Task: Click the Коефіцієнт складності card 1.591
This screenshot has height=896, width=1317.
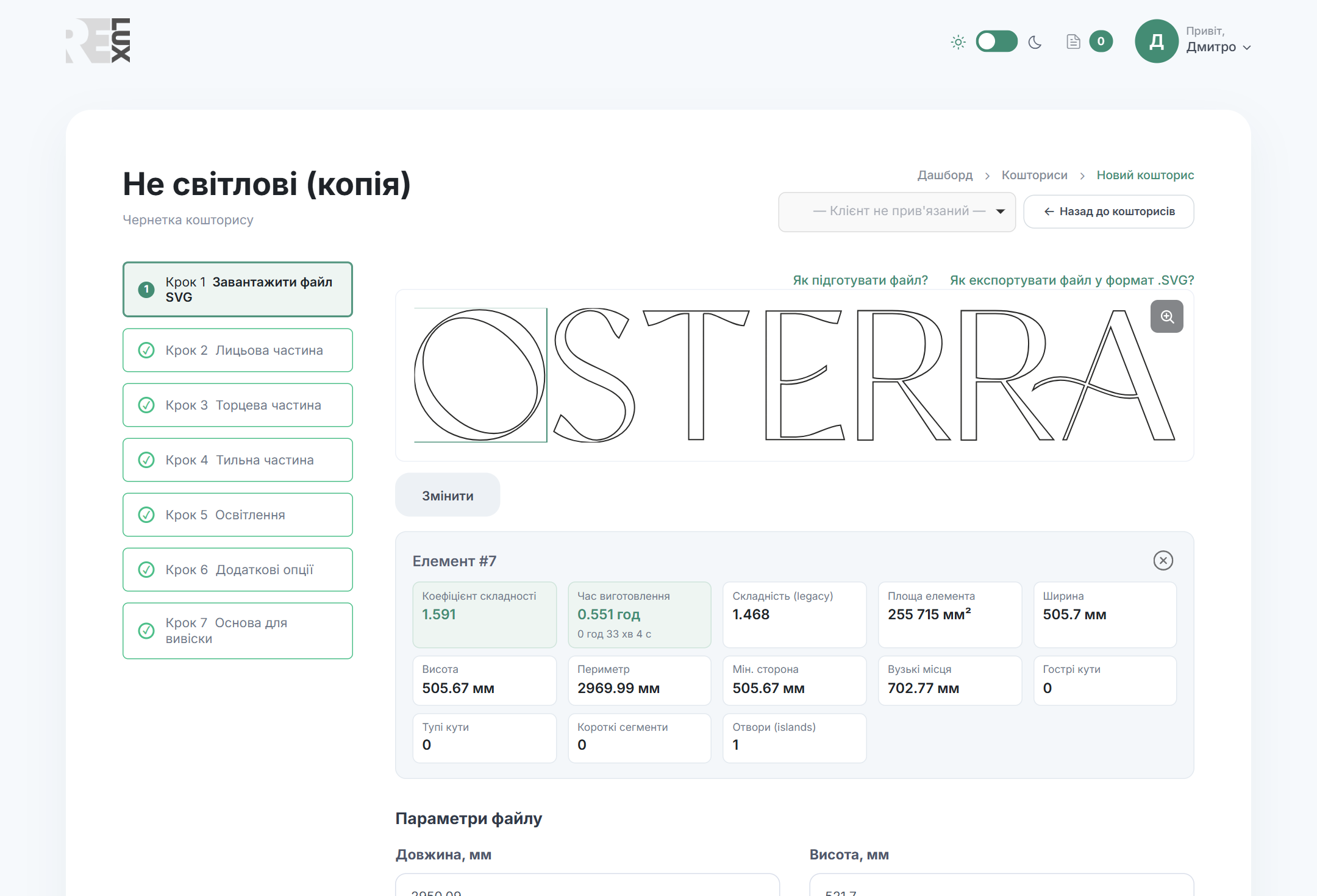Action: [485, 614]
